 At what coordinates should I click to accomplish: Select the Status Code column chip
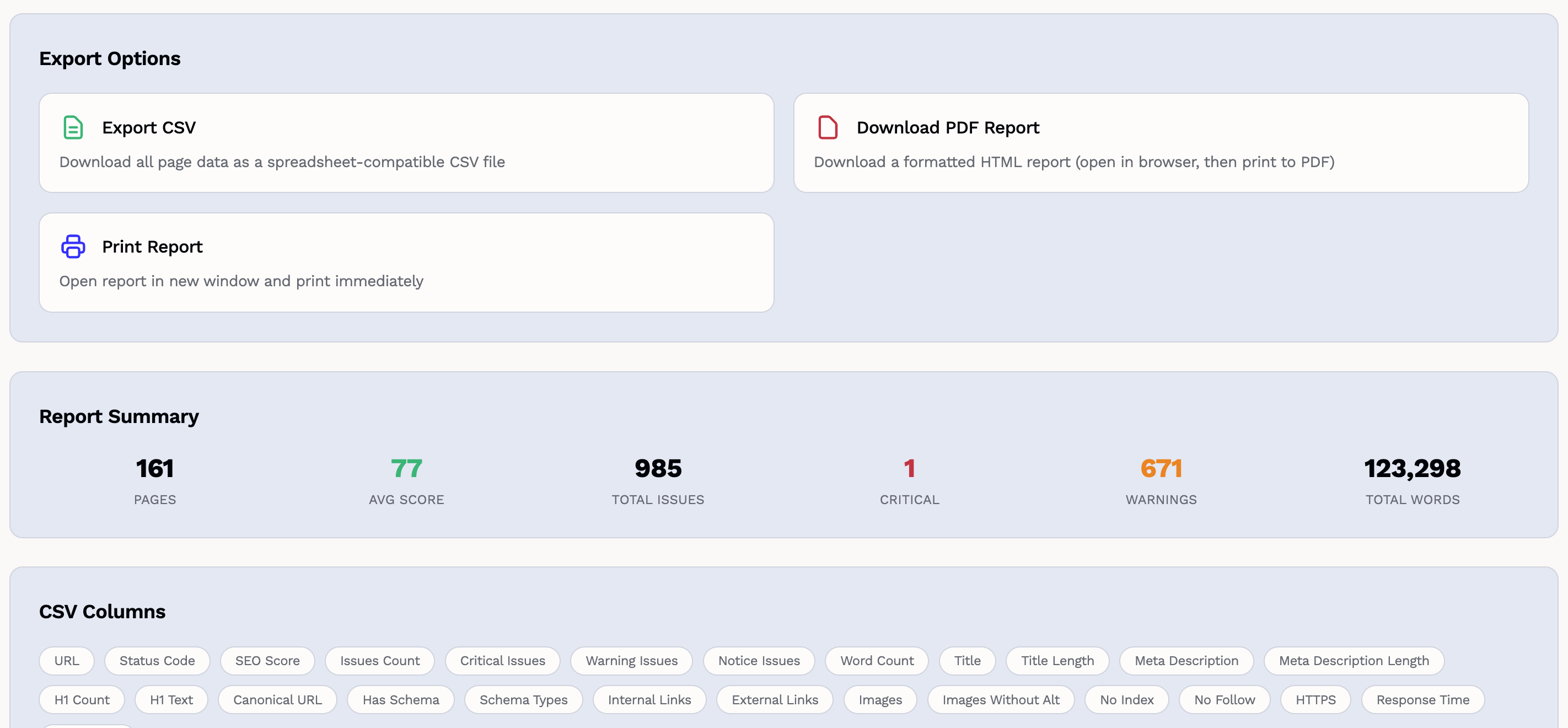pyautogui.click(x=157, y=660)
